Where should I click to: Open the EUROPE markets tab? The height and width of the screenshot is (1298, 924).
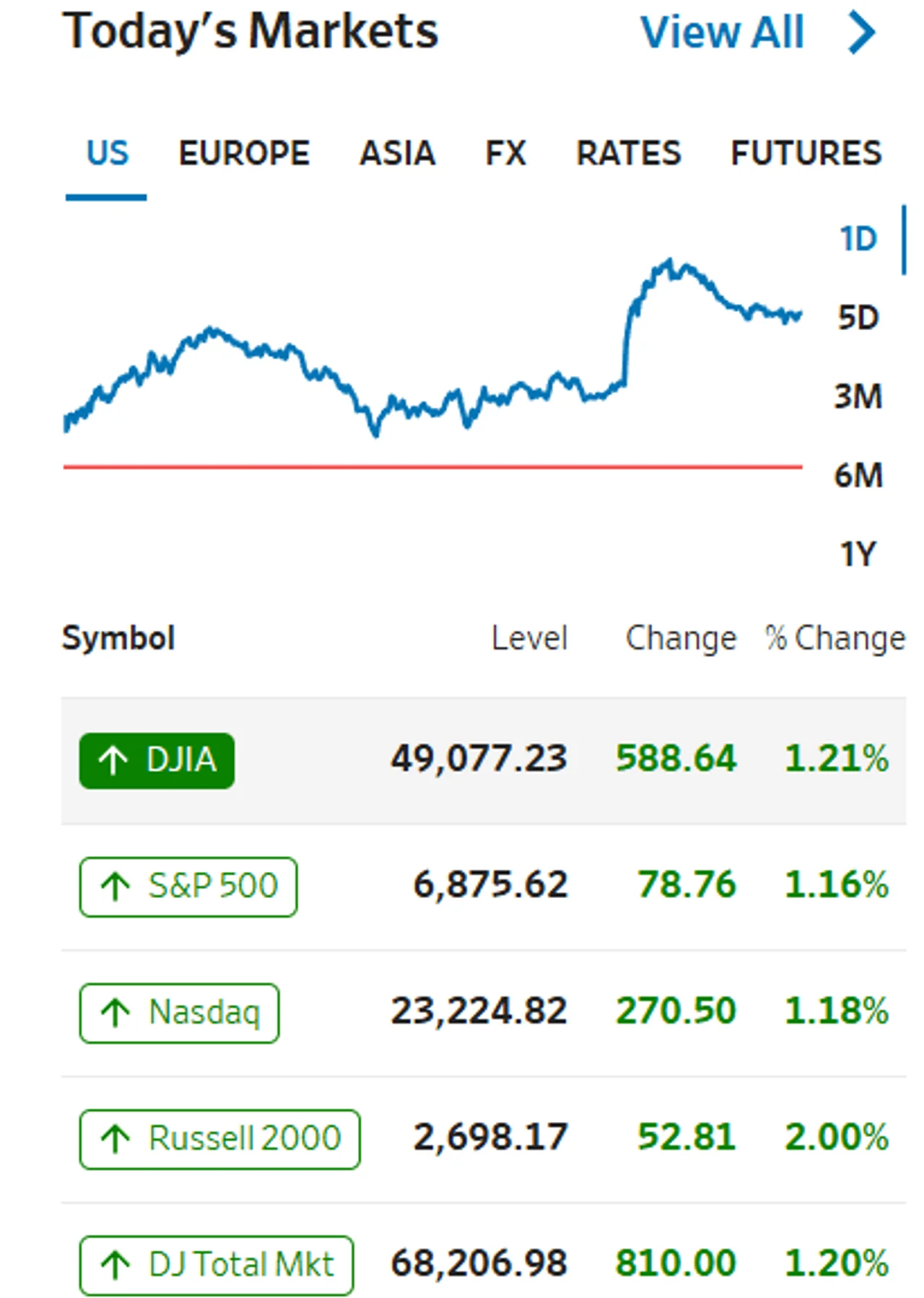point(244,153)
